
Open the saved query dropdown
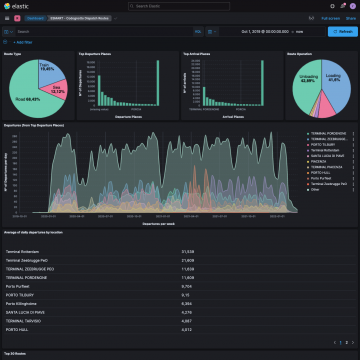9,32
